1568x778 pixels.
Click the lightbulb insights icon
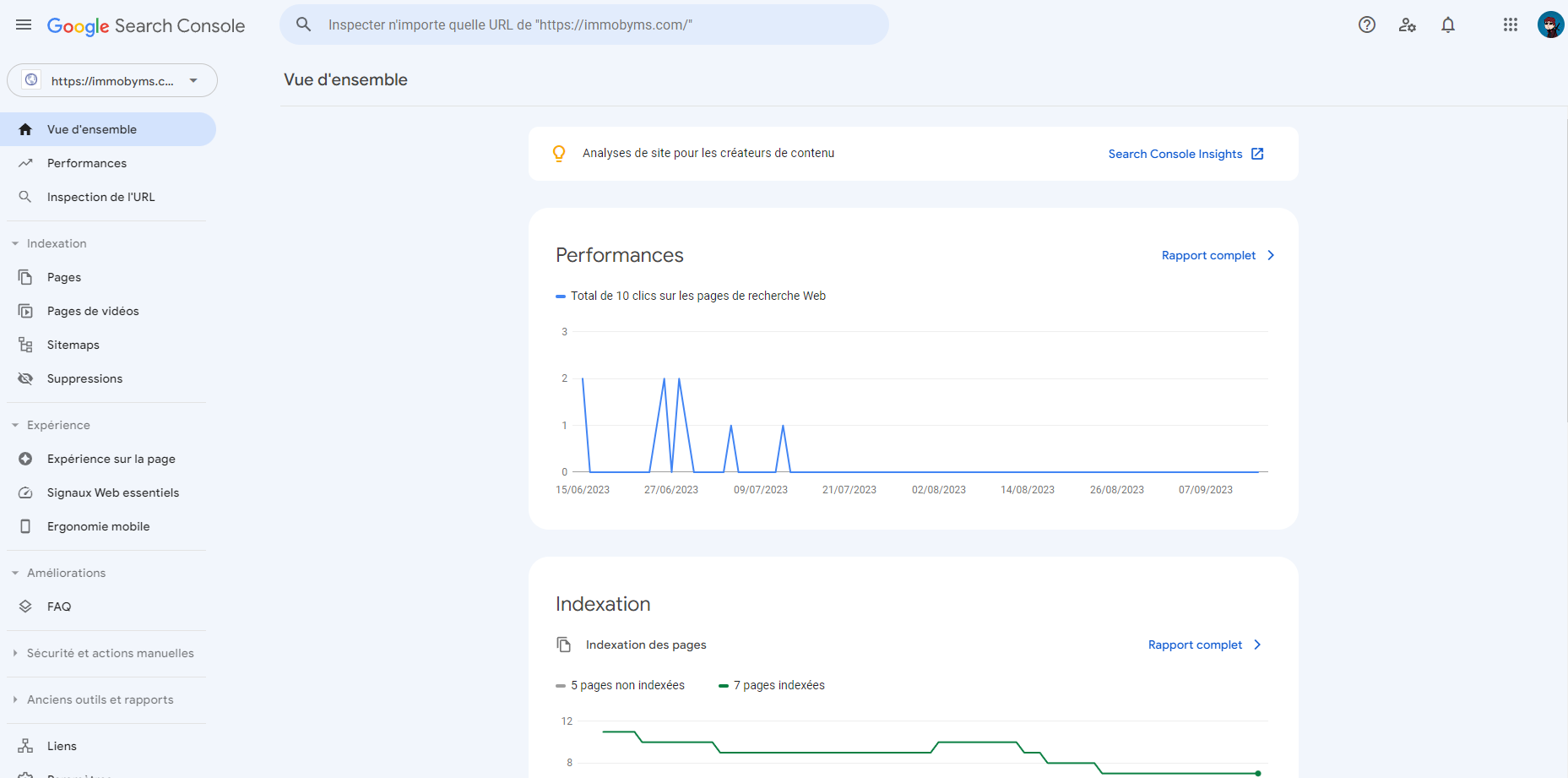559,153
